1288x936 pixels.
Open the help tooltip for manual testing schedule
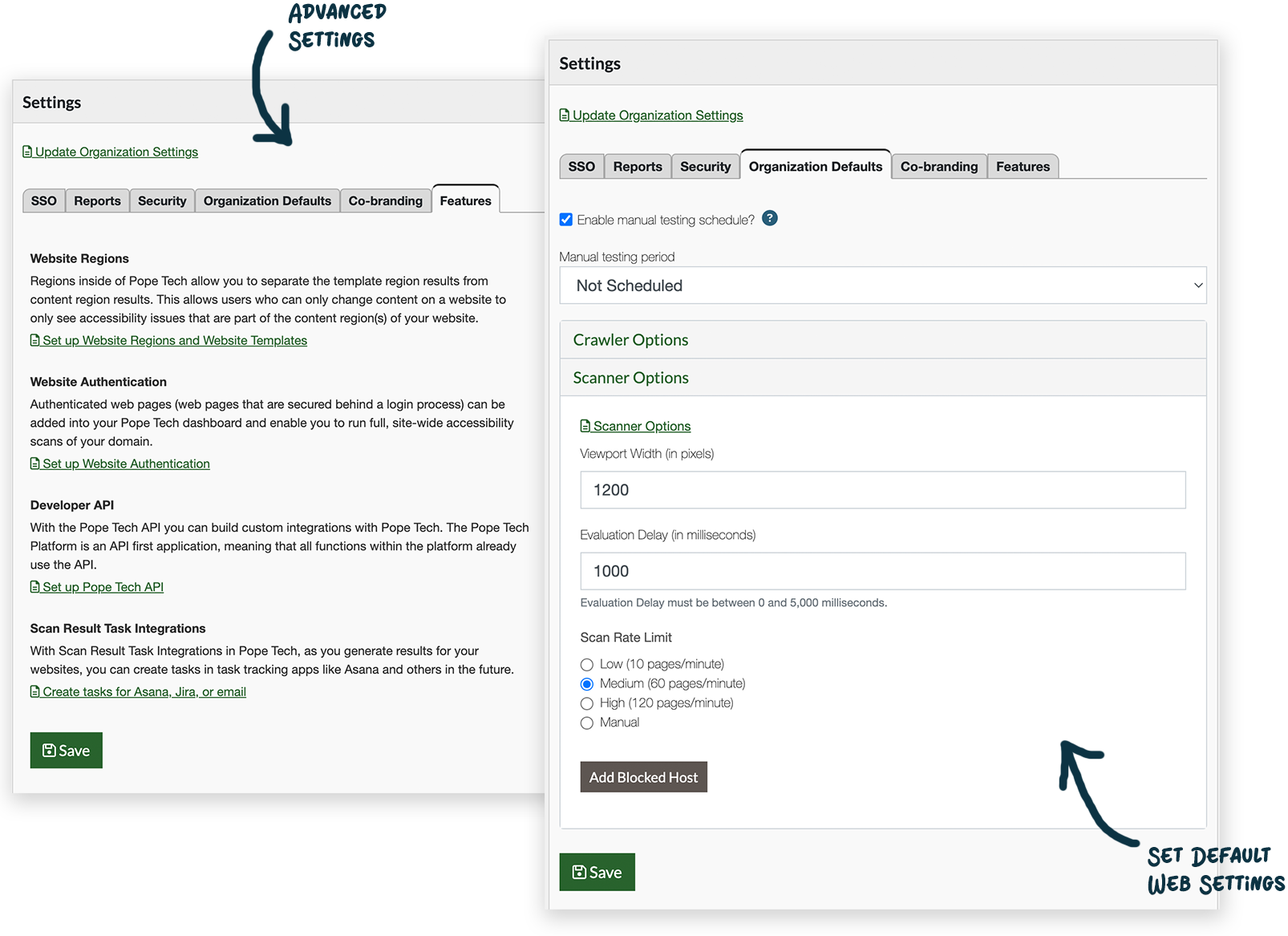769,217
